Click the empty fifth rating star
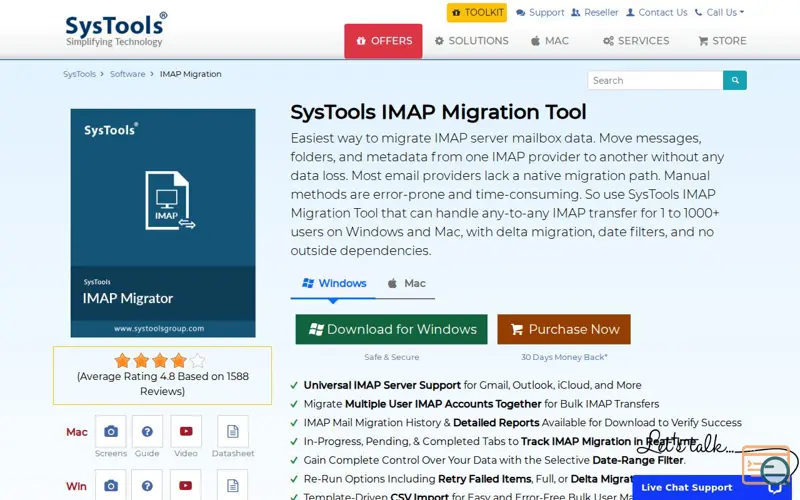 (197, 361)
